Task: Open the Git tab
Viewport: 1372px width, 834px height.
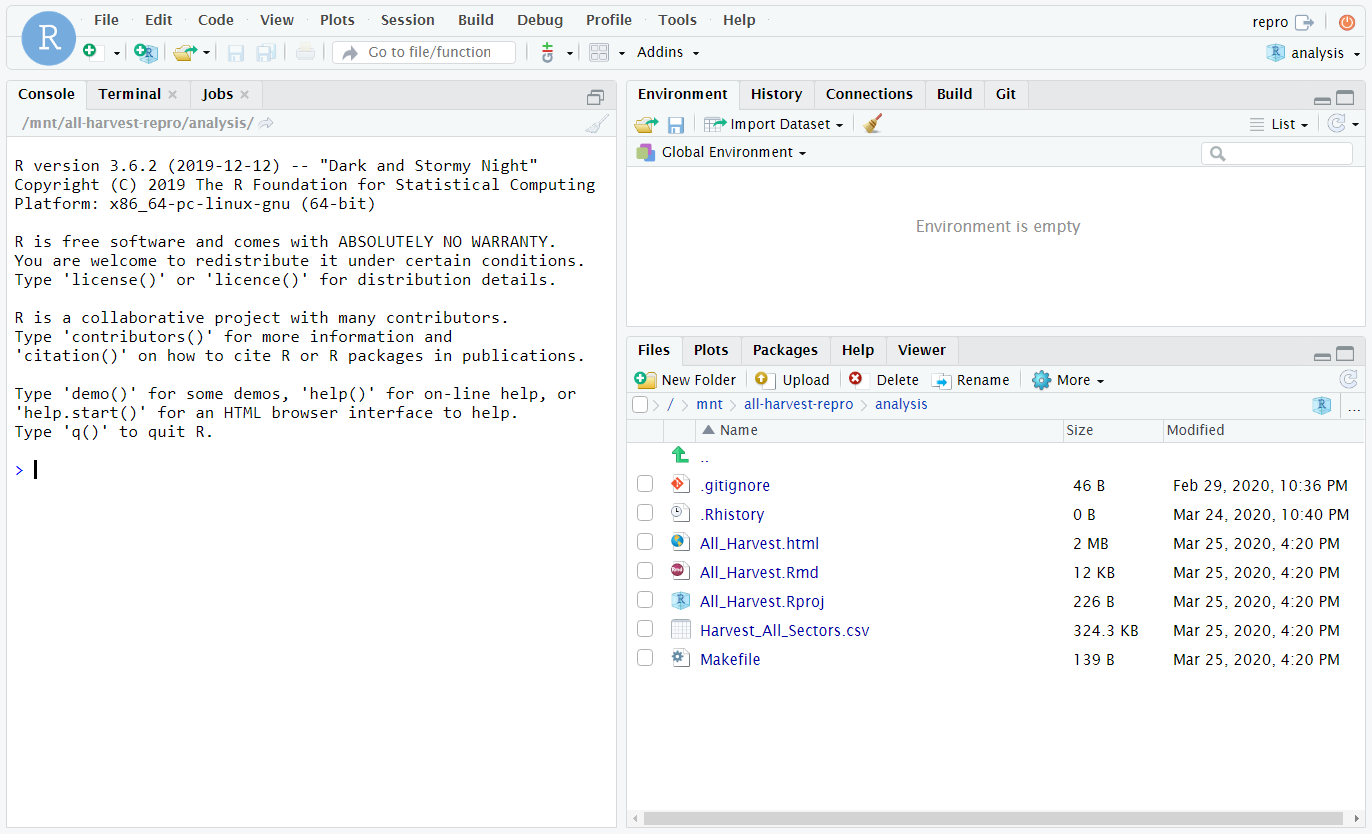Action: click(x=1006, y=94)
